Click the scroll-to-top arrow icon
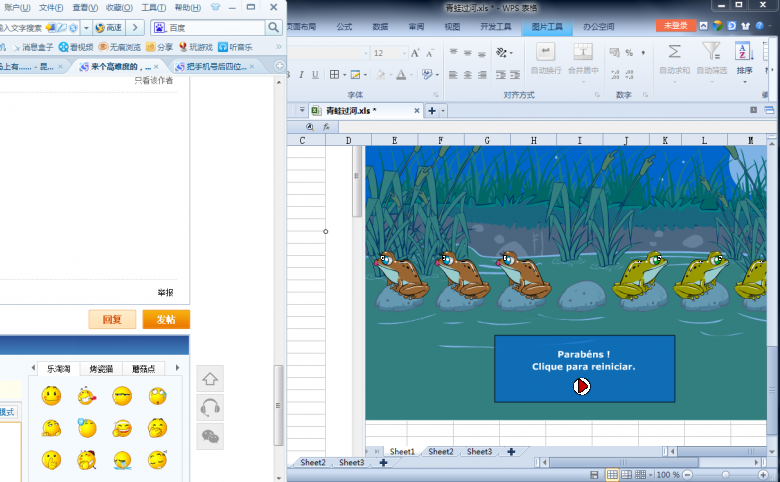 coord(210,379)
